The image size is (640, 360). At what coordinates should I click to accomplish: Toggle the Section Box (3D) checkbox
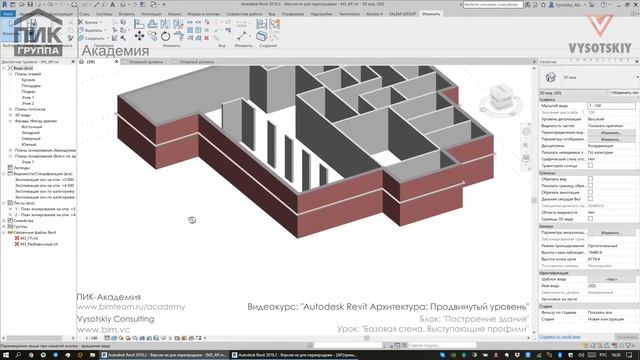click(590, 219)
